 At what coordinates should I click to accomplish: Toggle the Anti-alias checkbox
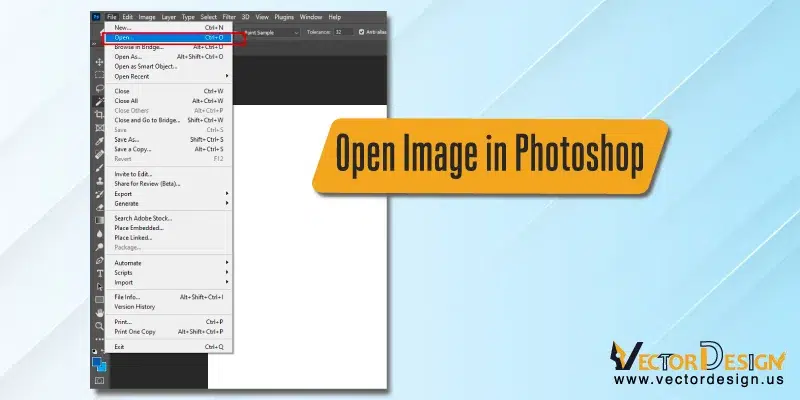point(361,32)
